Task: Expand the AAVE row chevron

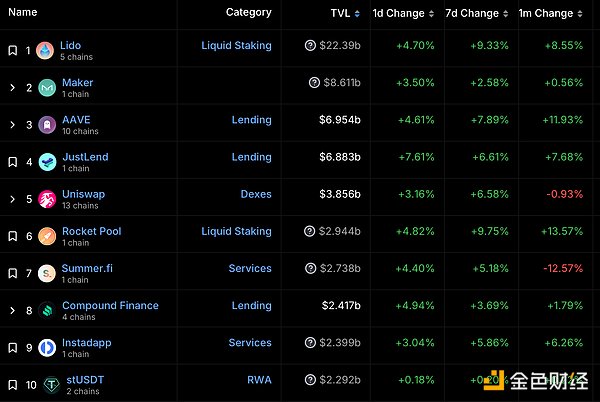Action: pyautogui.click(x=12, y=125)
